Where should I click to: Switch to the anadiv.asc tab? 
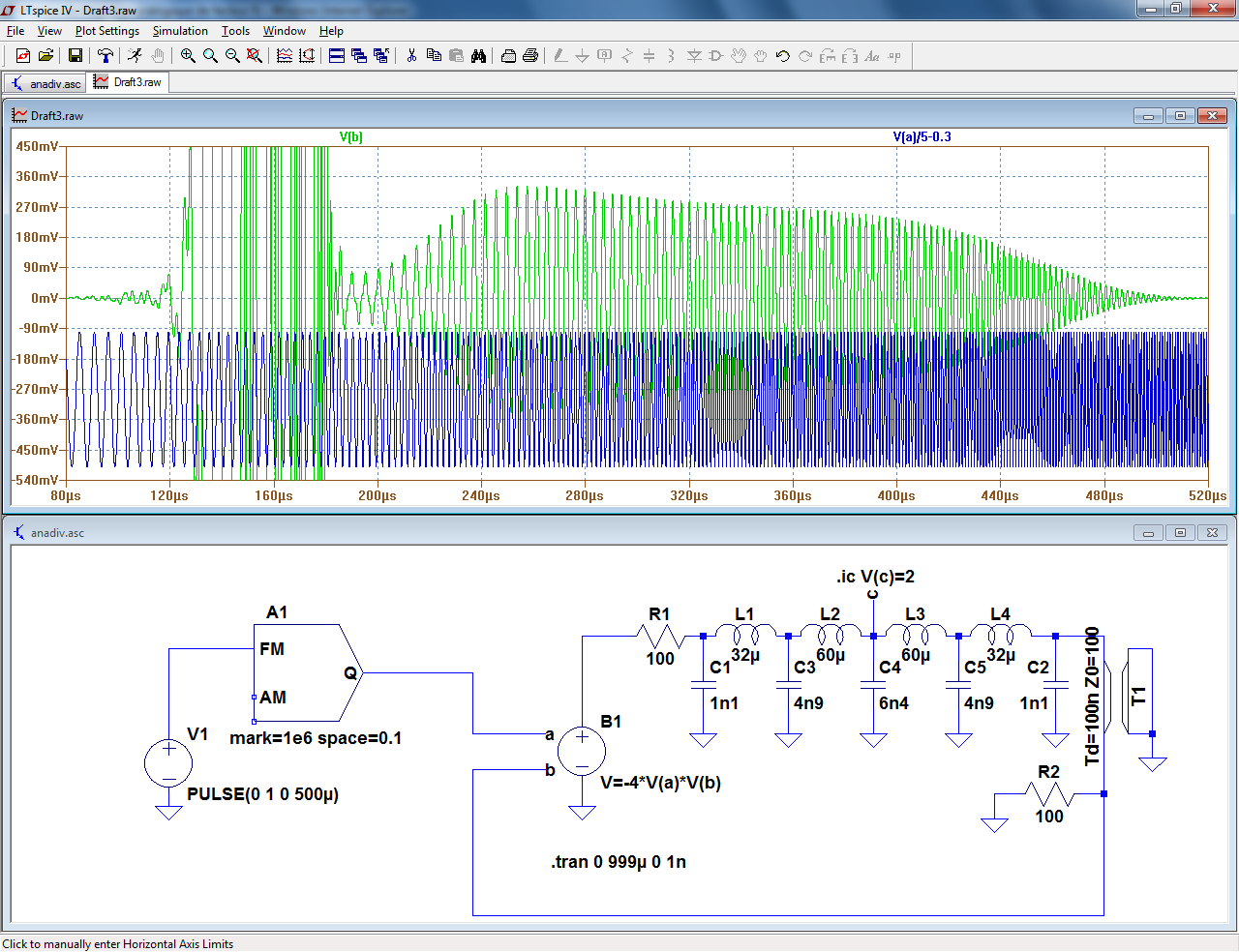45,83
